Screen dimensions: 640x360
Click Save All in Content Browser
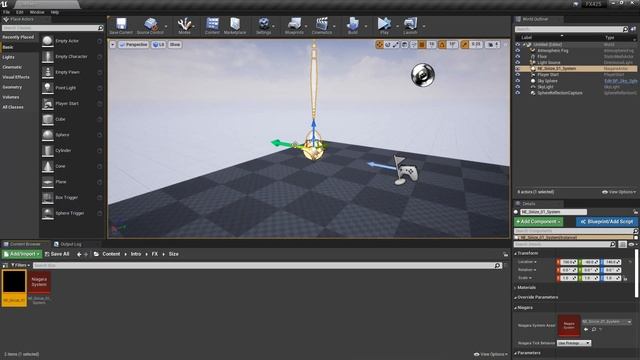(57, 254)
